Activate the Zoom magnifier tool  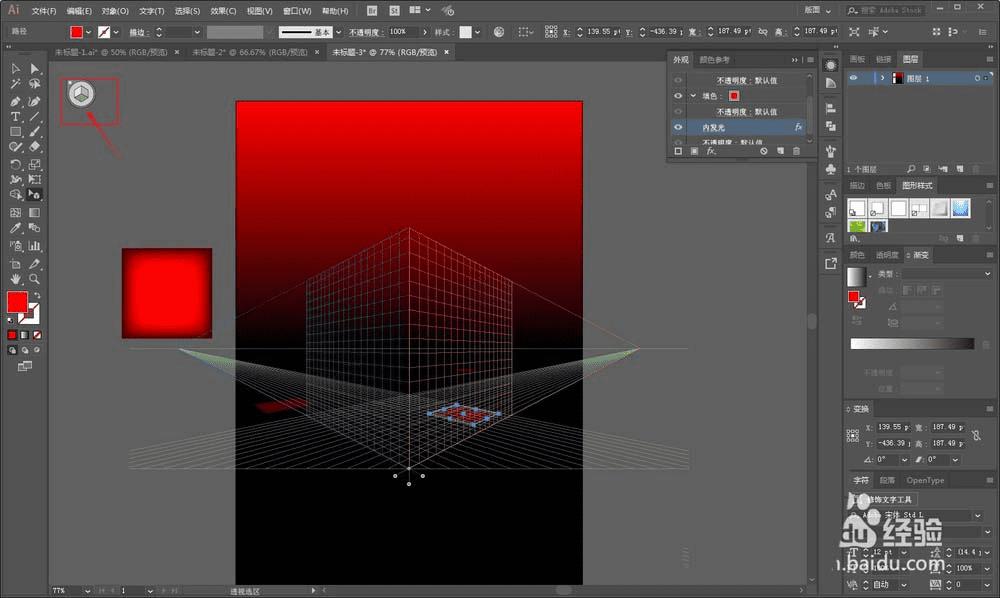[x=35, y=278]
